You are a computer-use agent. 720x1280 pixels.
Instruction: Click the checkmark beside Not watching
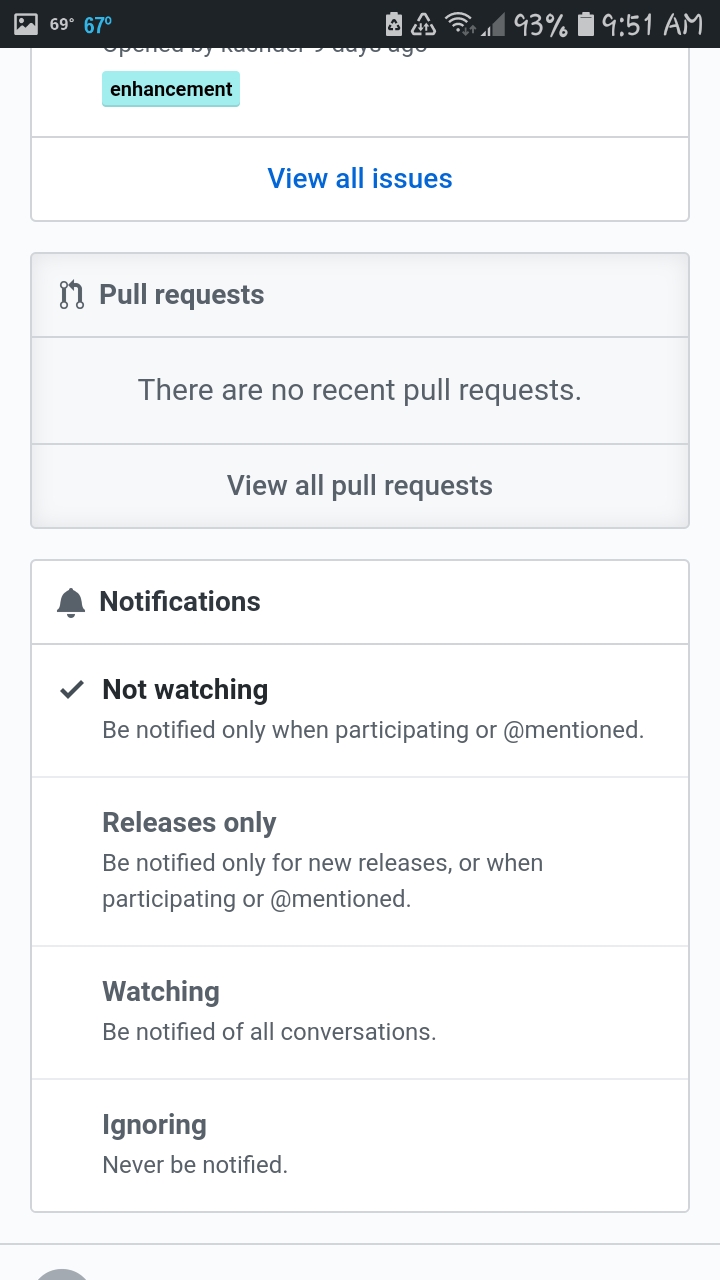click(x=70, y=689)
